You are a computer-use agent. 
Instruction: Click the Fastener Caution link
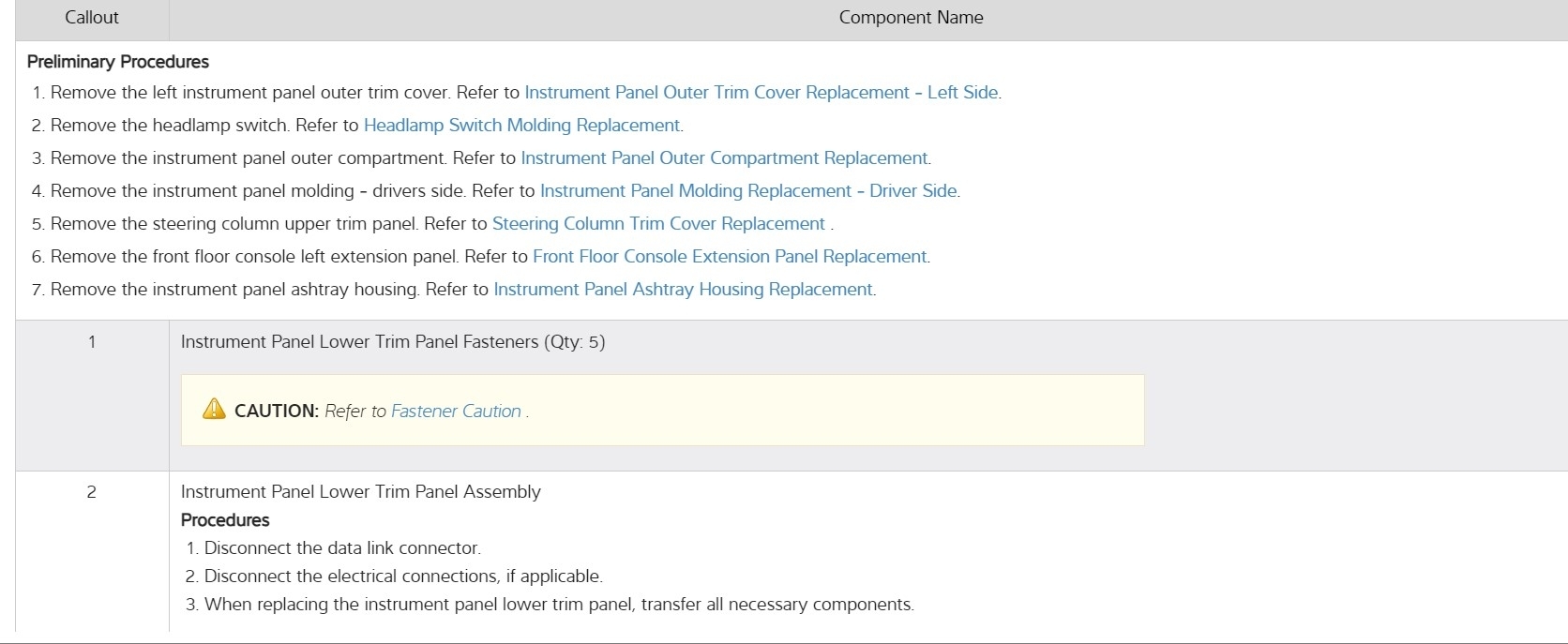click(x=456, y=412)
